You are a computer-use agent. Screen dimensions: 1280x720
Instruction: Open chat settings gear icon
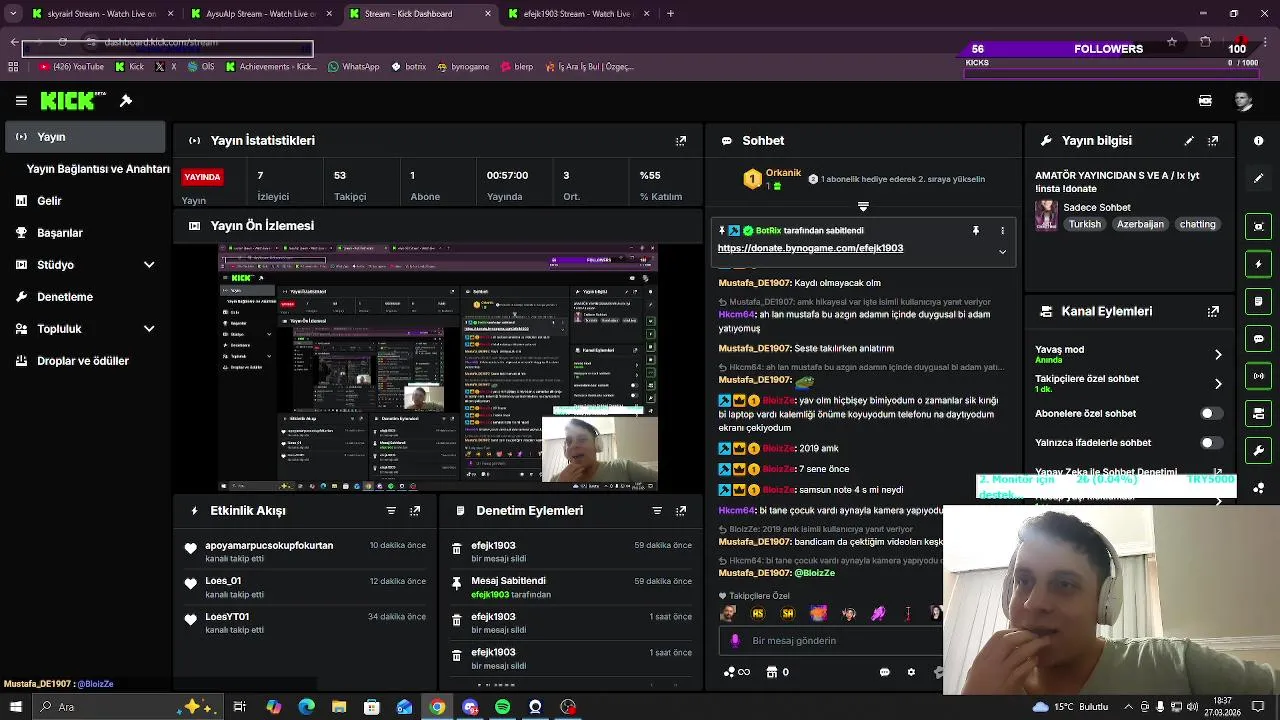coord(911,673)
